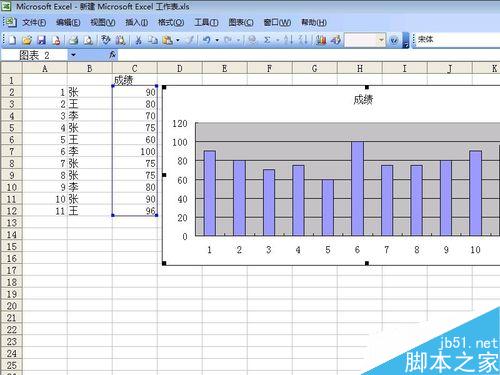Open the Name Box dropdown arrow
500x375 pixels.
point(73,55)
